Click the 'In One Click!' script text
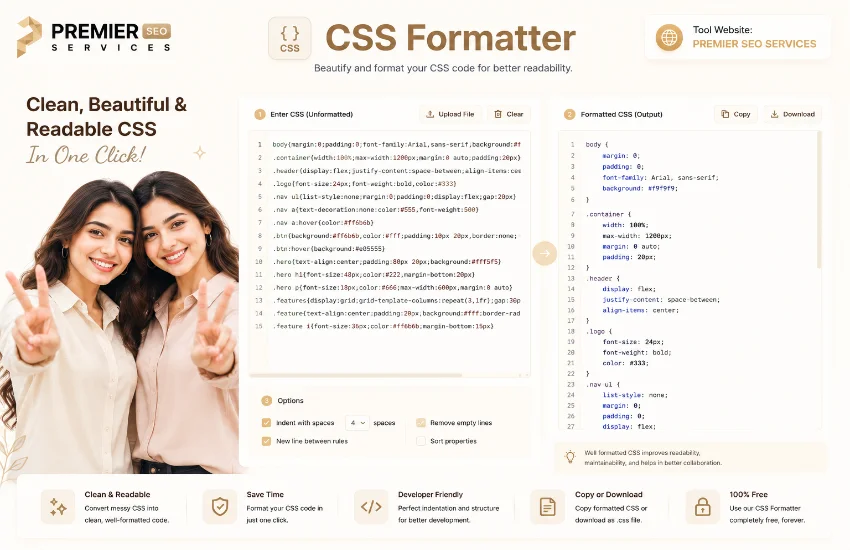850x550 pixels. [86, 156]
